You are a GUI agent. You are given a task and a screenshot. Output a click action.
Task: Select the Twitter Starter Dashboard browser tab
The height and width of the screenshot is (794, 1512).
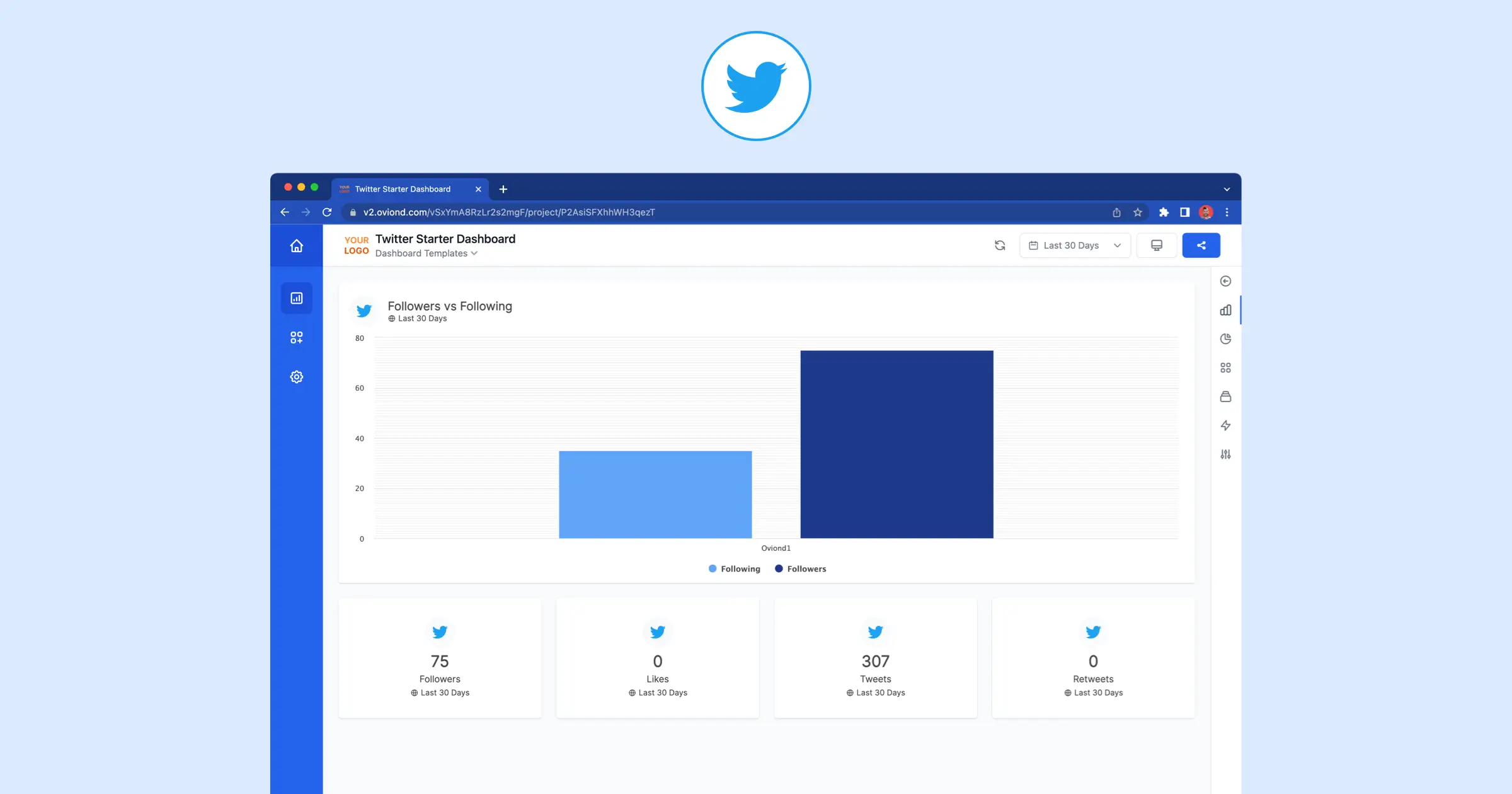click(x=410, y=189)
